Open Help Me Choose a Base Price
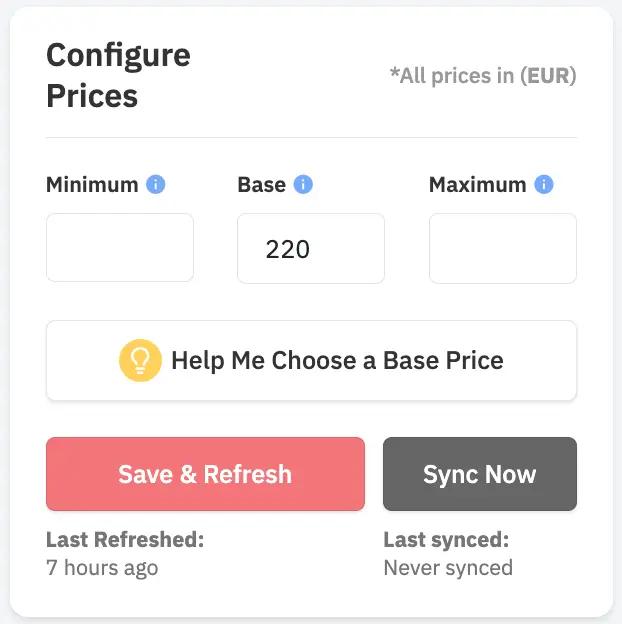This screenshot has width=622, height=624. [311, 360]
